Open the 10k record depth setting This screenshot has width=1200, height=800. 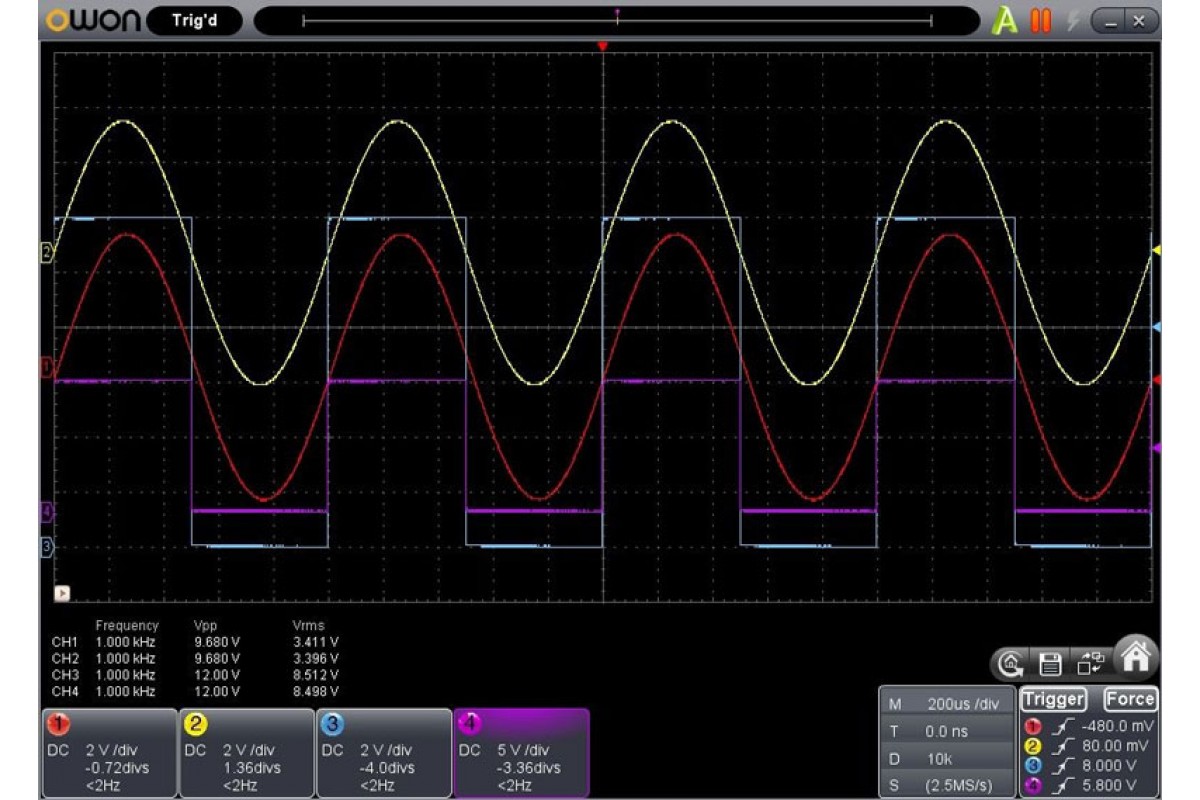tap(946, 759)
